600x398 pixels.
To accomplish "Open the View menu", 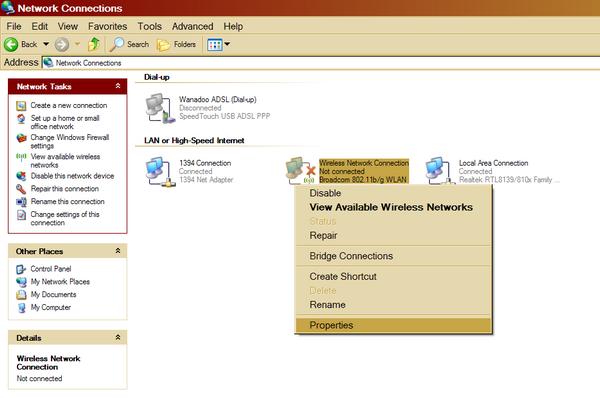I will tap(68, 26).
